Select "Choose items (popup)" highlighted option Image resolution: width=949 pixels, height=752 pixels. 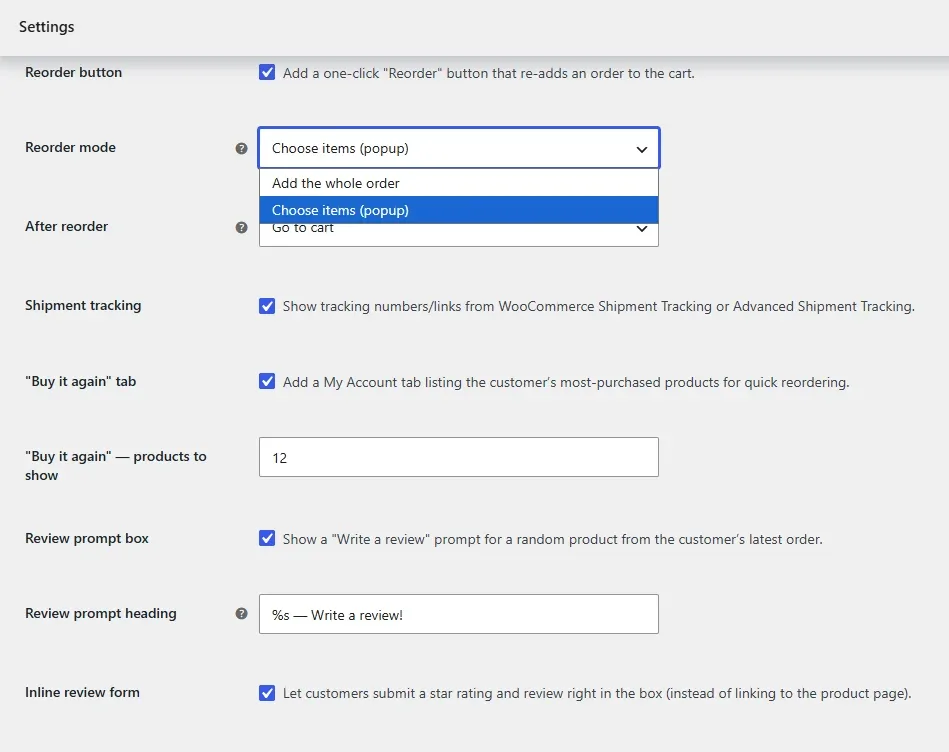[x=459, y=210]
